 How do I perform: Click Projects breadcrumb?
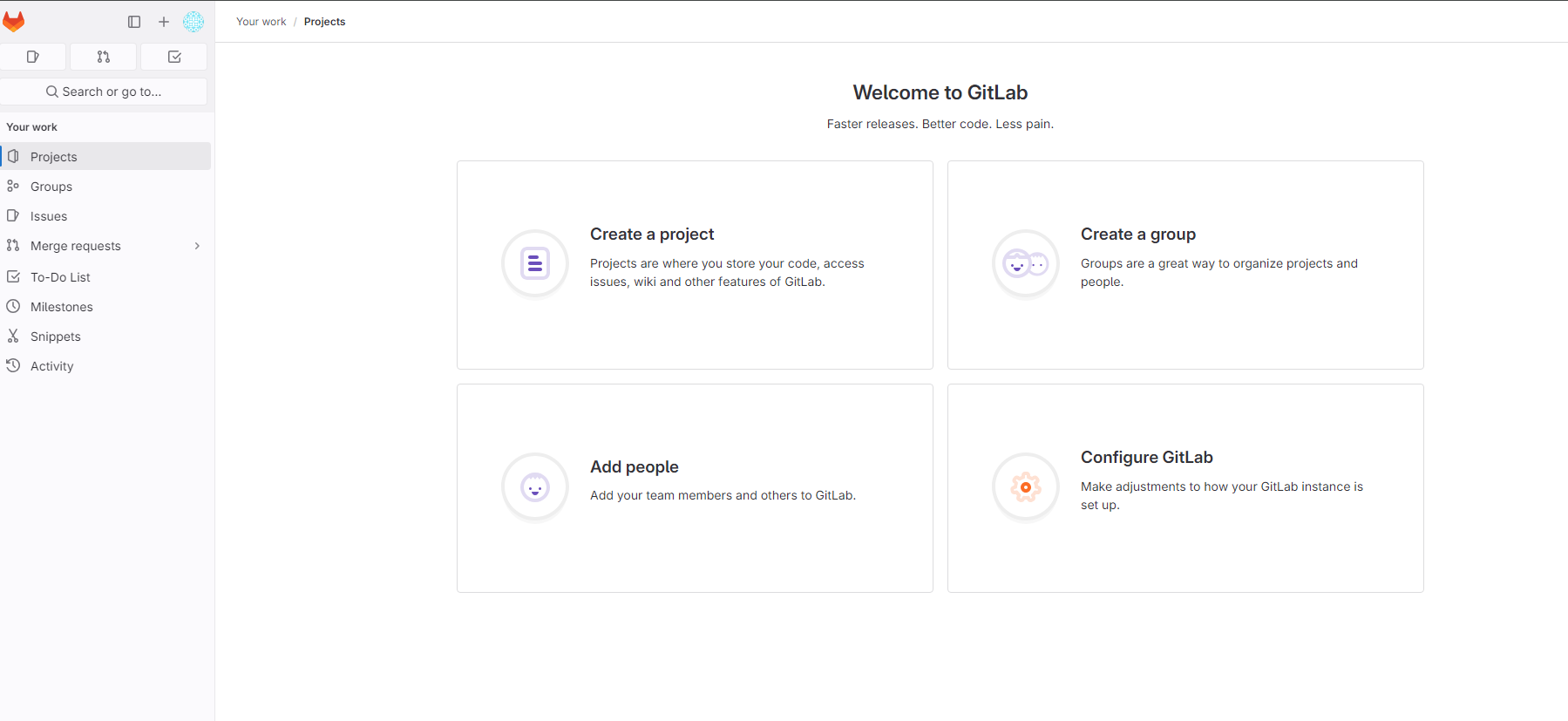coord(324,22)
